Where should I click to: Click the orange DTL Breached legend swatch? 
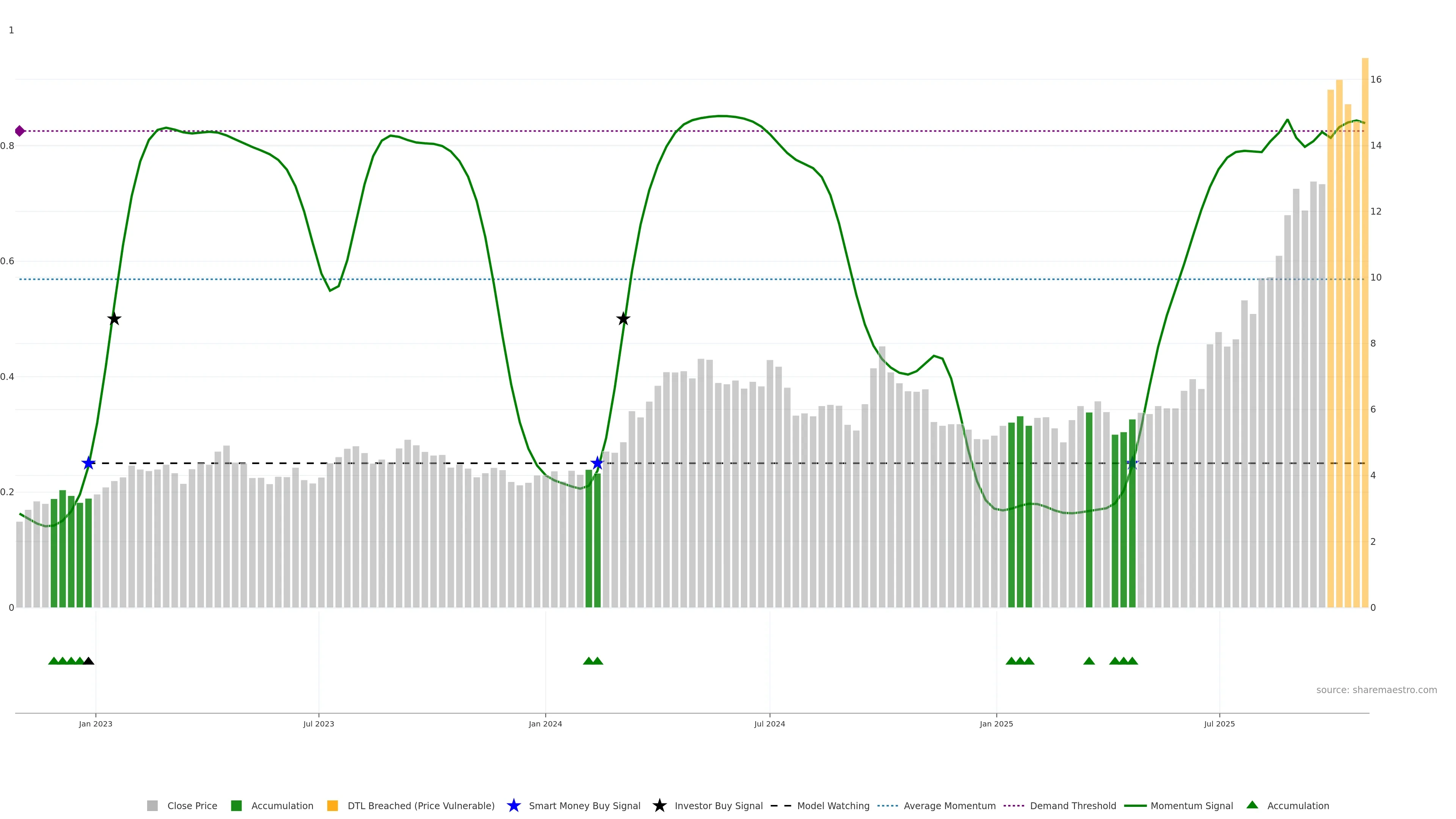pyautogui.click(x=333, y=805)
